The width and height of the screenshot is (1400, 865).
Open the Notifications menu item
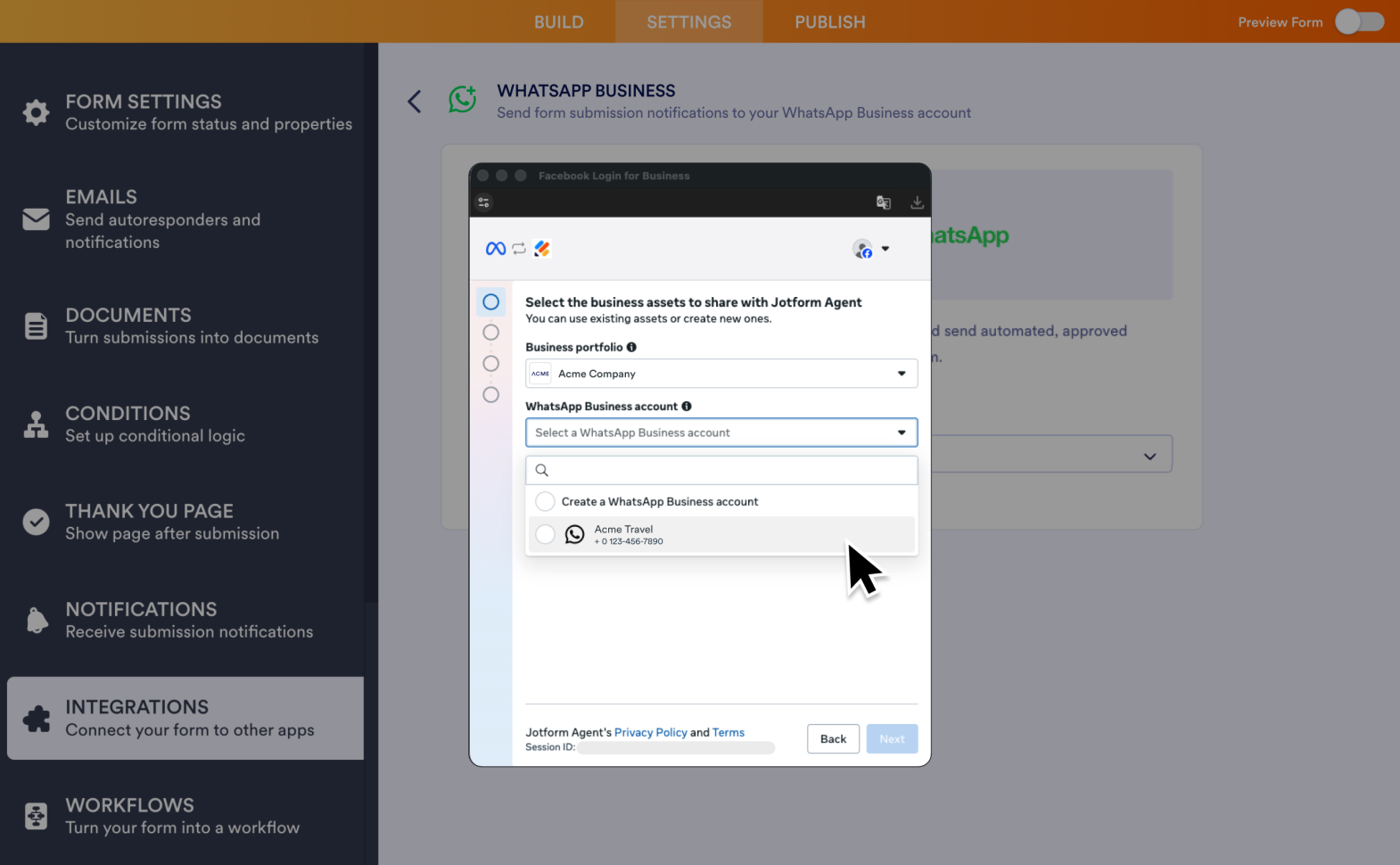click(185, 620)
